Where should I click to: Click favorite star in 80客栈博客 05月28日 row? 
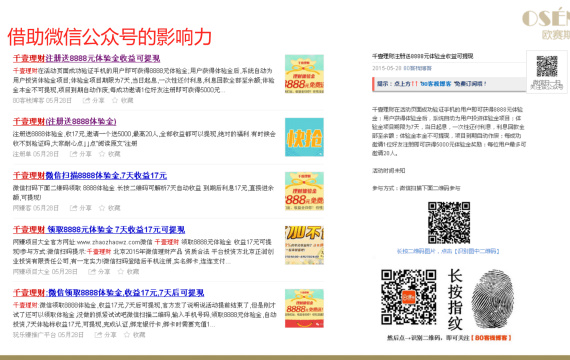coord(115,100)
